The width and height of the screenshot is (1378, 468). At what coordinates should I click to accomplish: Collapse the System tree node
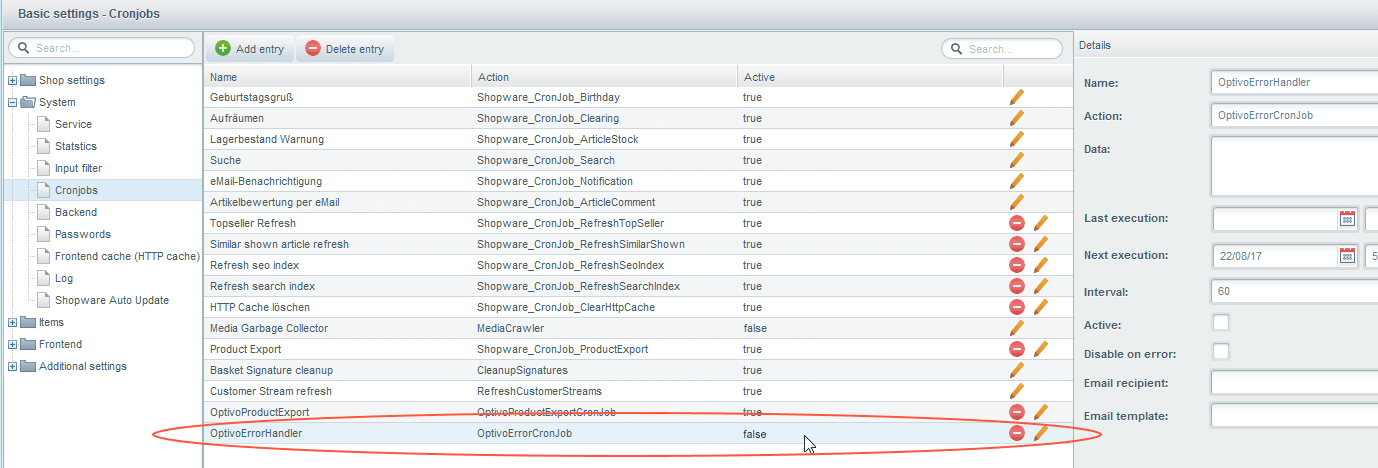point(13,103)
